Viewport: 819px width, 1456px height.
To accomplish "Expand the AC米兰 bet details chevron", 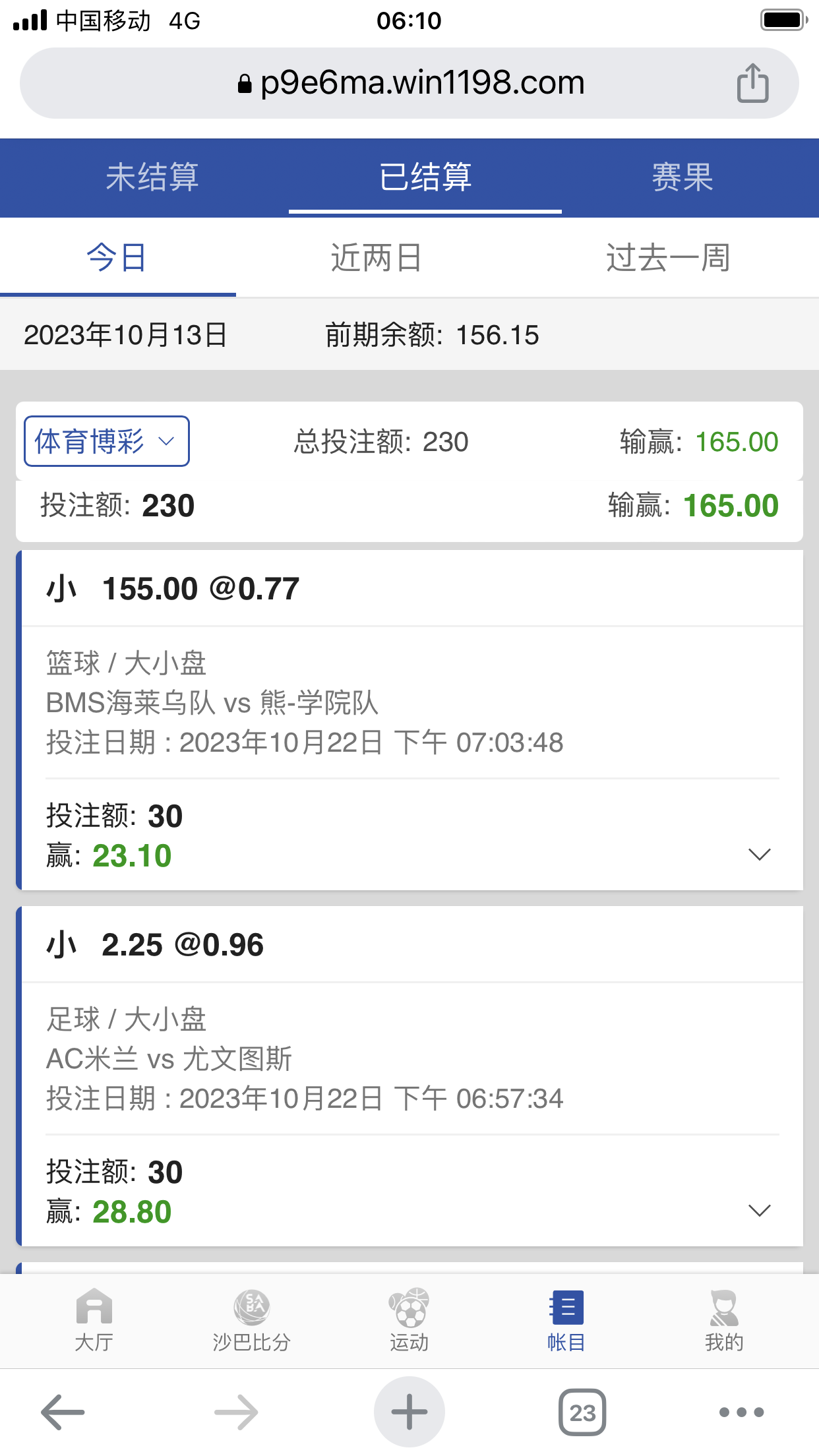I will coord(760,1211).
